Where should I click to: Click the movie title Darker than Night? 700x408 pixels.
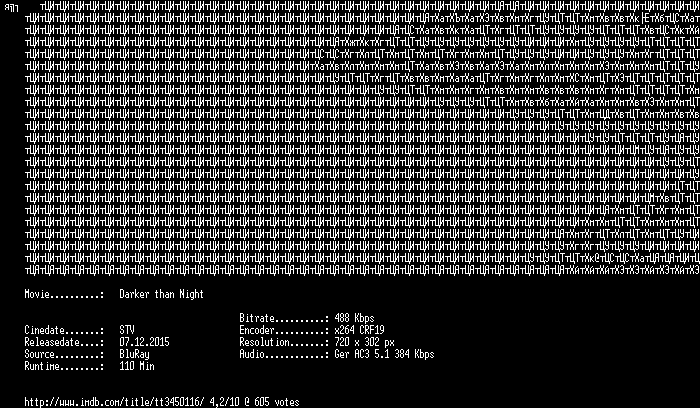162,294
